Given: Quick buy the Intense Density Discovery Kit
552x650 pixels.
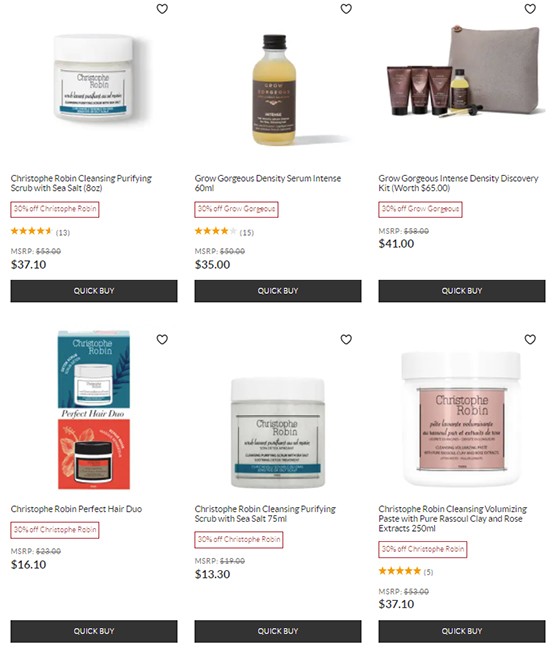Looking at the screenshot, I should [462, 291].
